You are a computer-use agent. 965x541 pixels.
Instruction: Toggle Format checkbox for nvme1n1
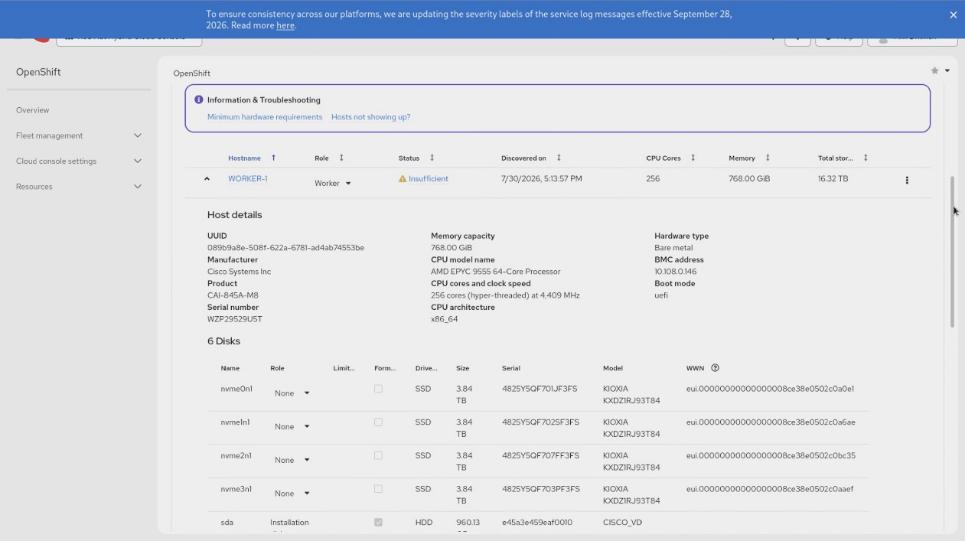click(x=378, y=422)
